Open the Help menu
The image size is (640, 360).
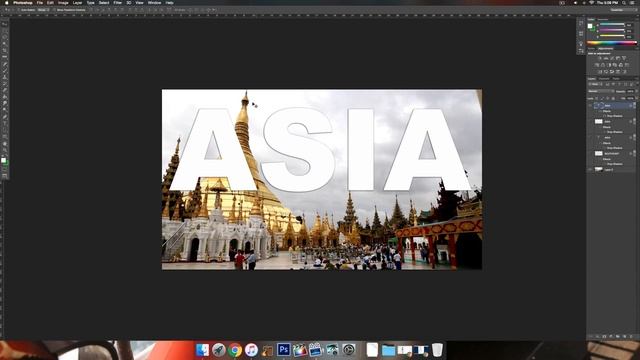169,2
